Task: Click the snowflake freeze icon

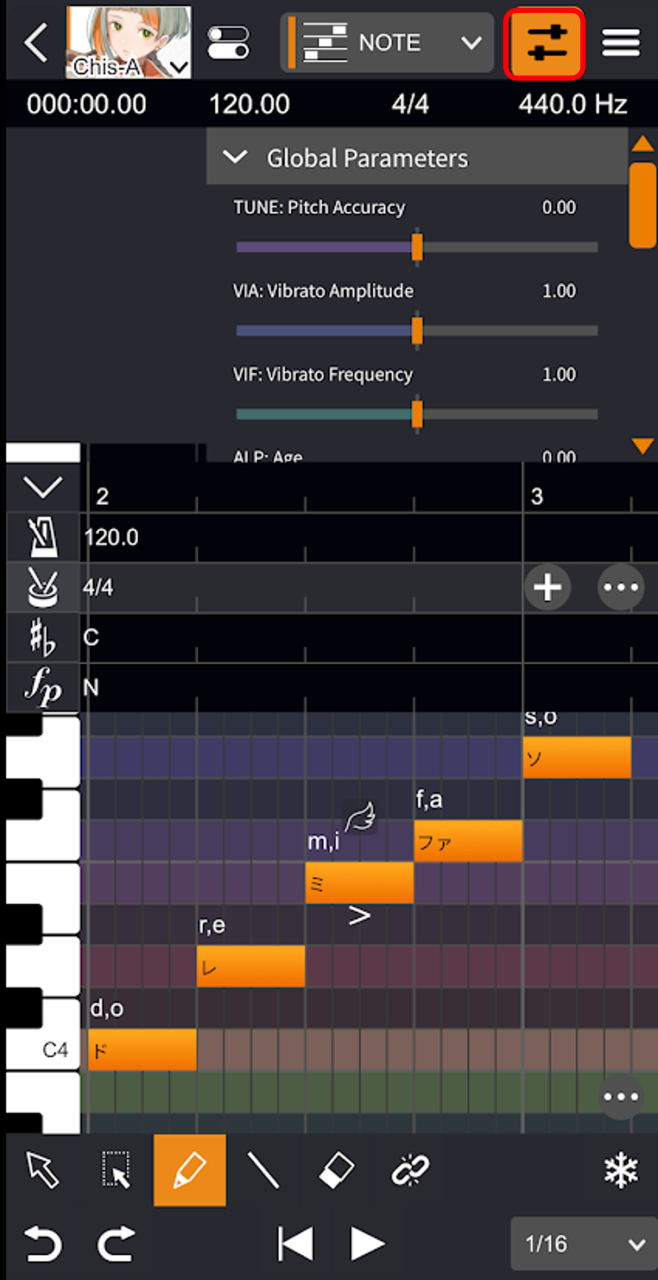Action: 621,1171
